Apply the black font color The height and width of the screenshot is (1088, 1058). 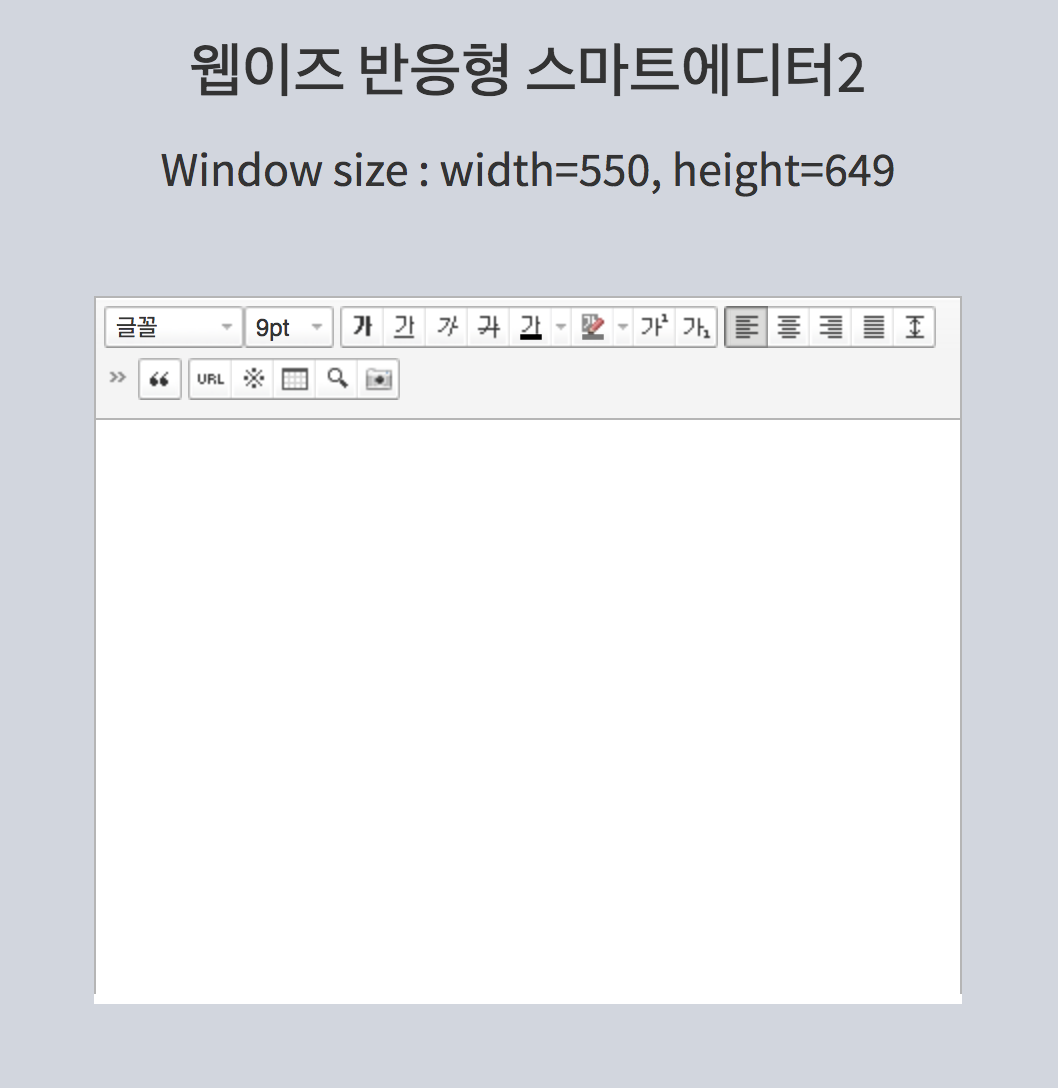(530, 327)
